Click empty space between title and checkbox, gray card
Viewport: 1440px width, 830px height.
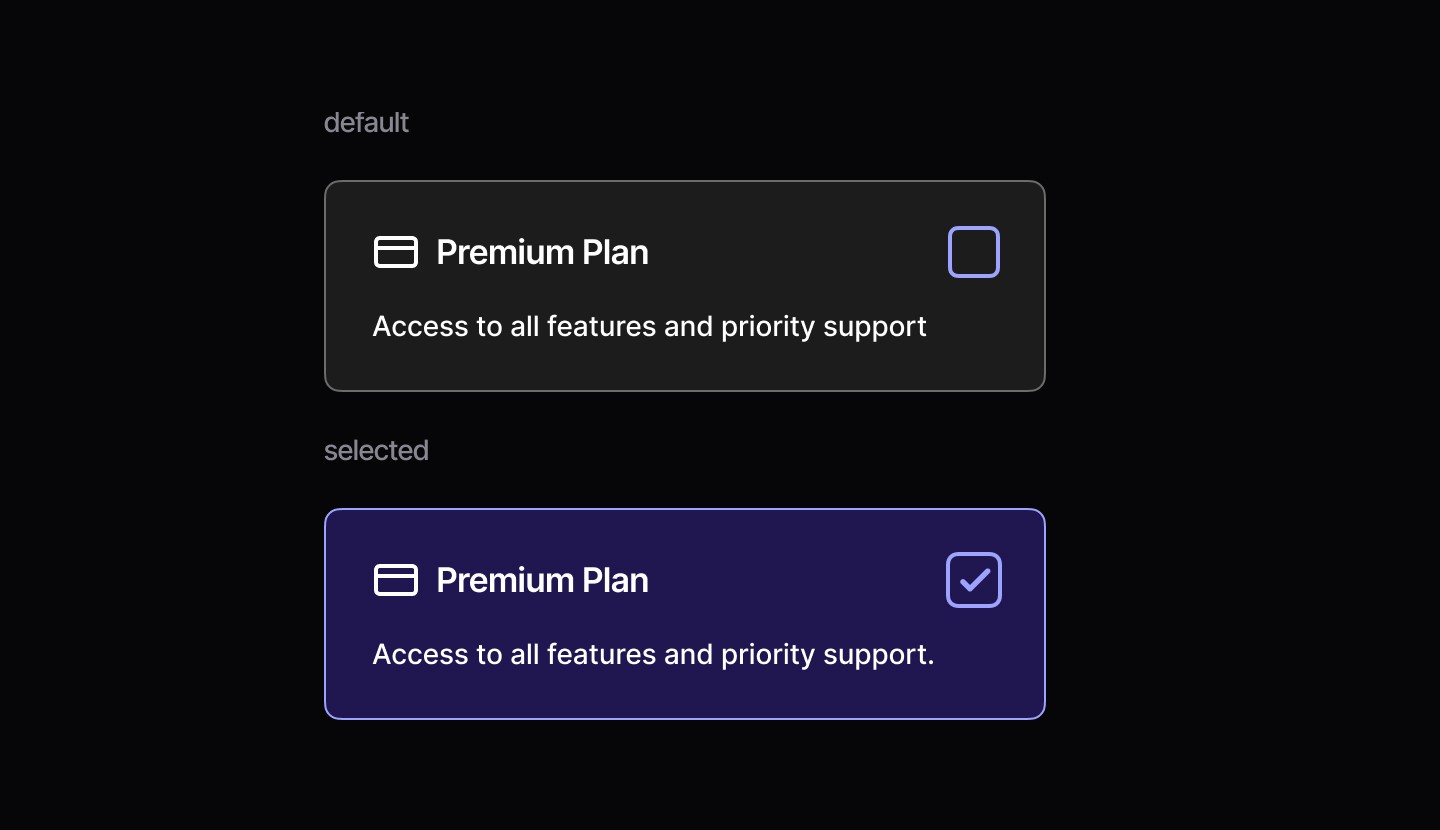(x=800, y=252)
